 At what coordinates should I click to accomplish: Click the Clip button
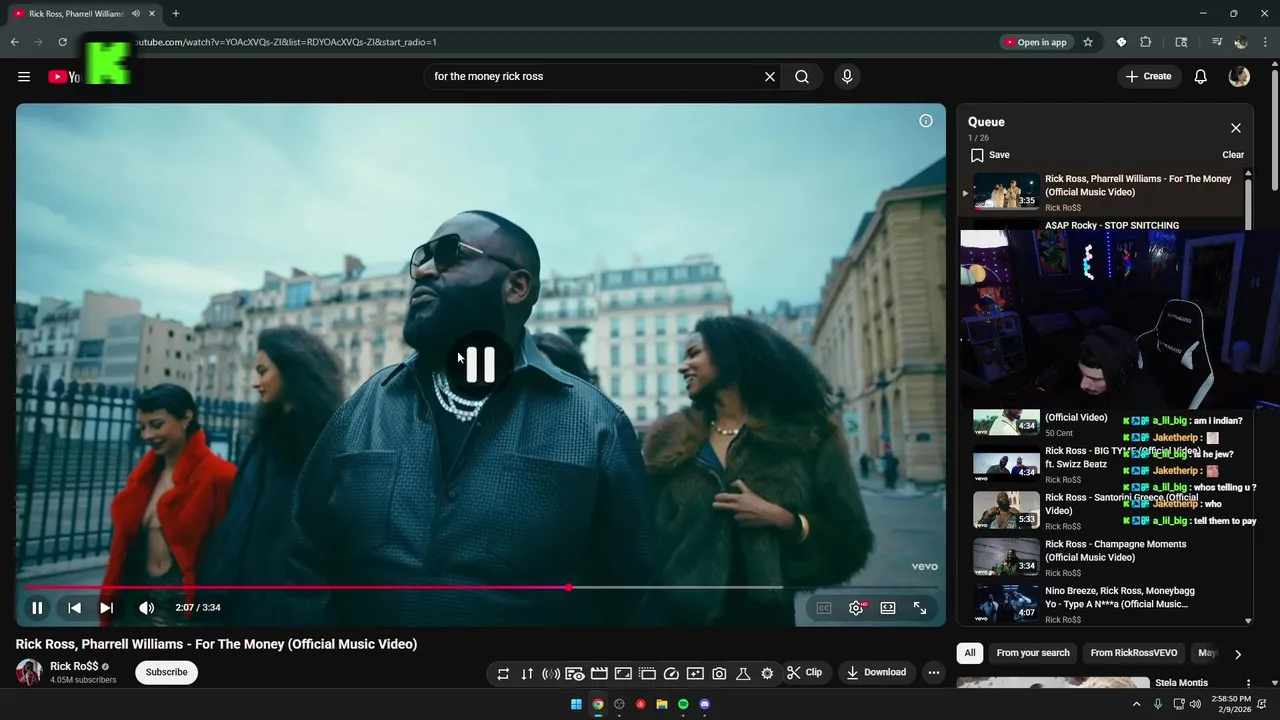click(805, 673)
